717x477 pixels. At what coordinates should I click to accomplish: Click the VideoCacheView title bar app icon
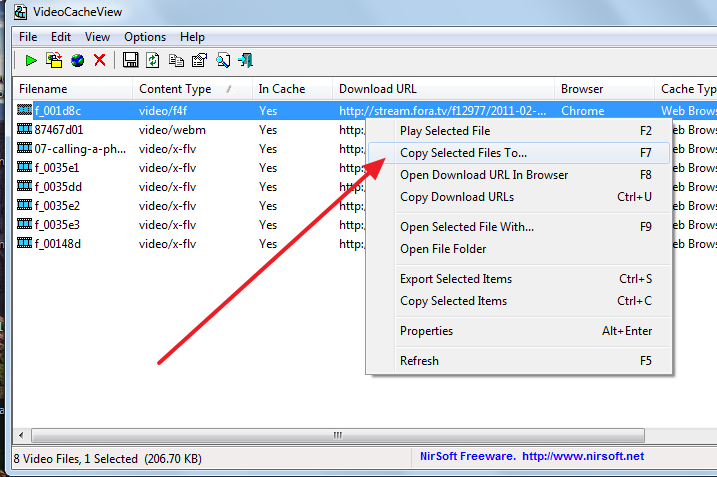tap(20, 12)
